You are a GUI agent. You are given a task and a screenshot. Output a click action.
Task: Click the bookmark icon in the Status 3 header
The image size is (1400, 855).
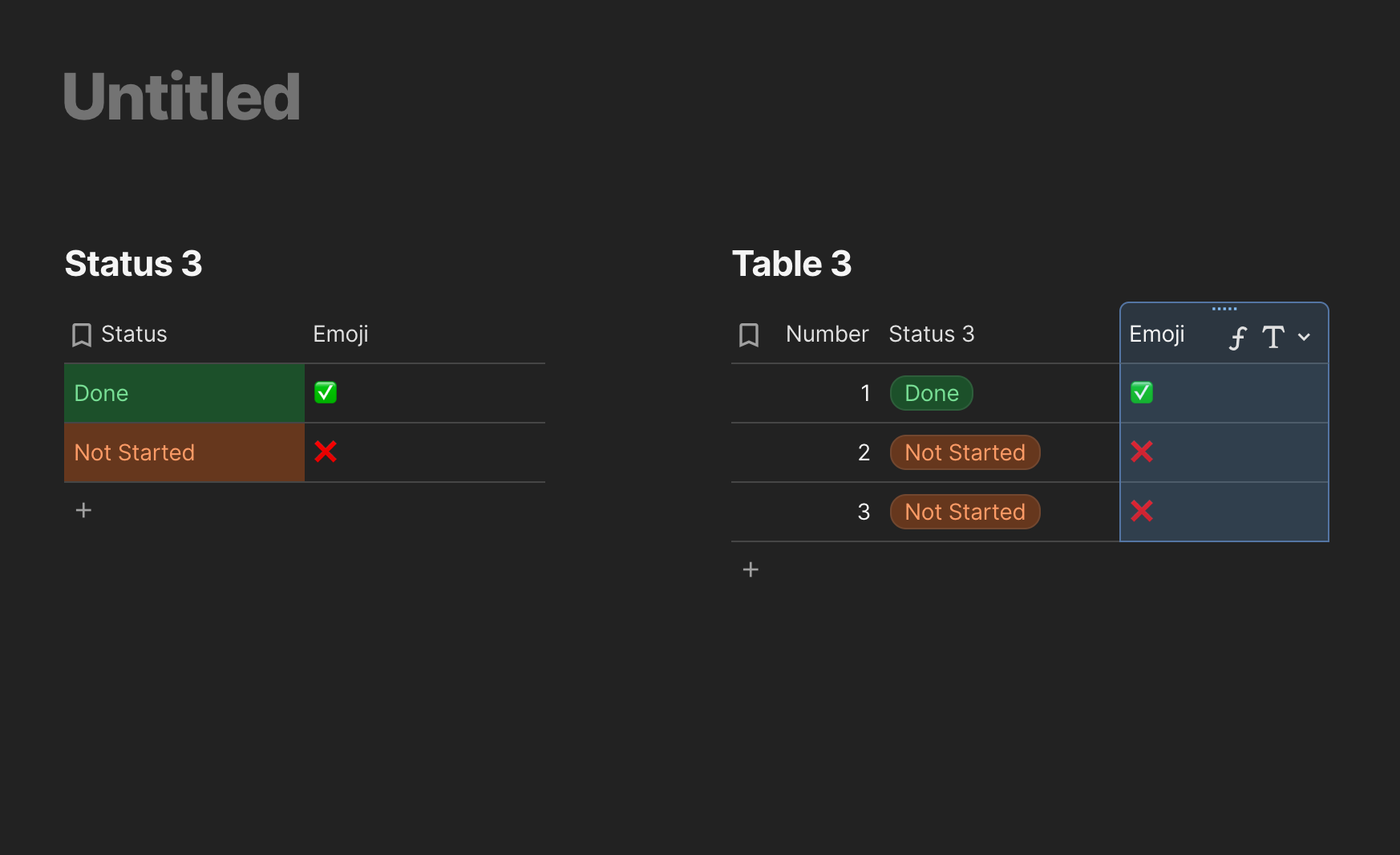81,334
